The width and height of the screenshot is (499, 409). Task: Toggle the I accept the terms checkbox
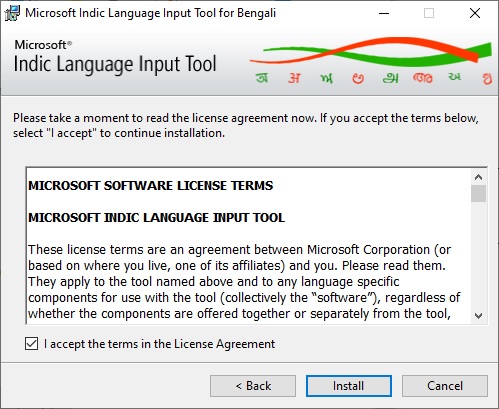pyautogui.click(x=31, y=344)
